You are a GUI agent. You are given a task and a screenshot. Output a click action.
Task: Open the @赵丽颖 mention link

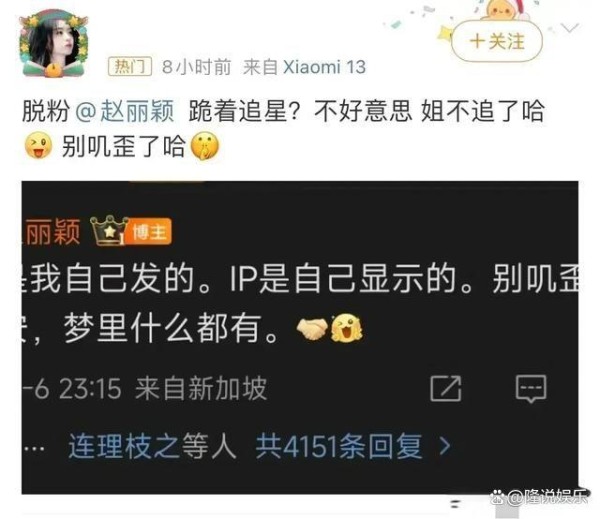click(125, 111)
